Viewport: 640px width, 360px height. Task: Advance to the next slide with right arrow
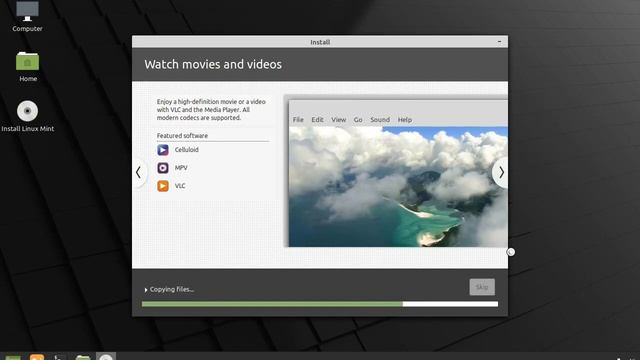[501, 173]
